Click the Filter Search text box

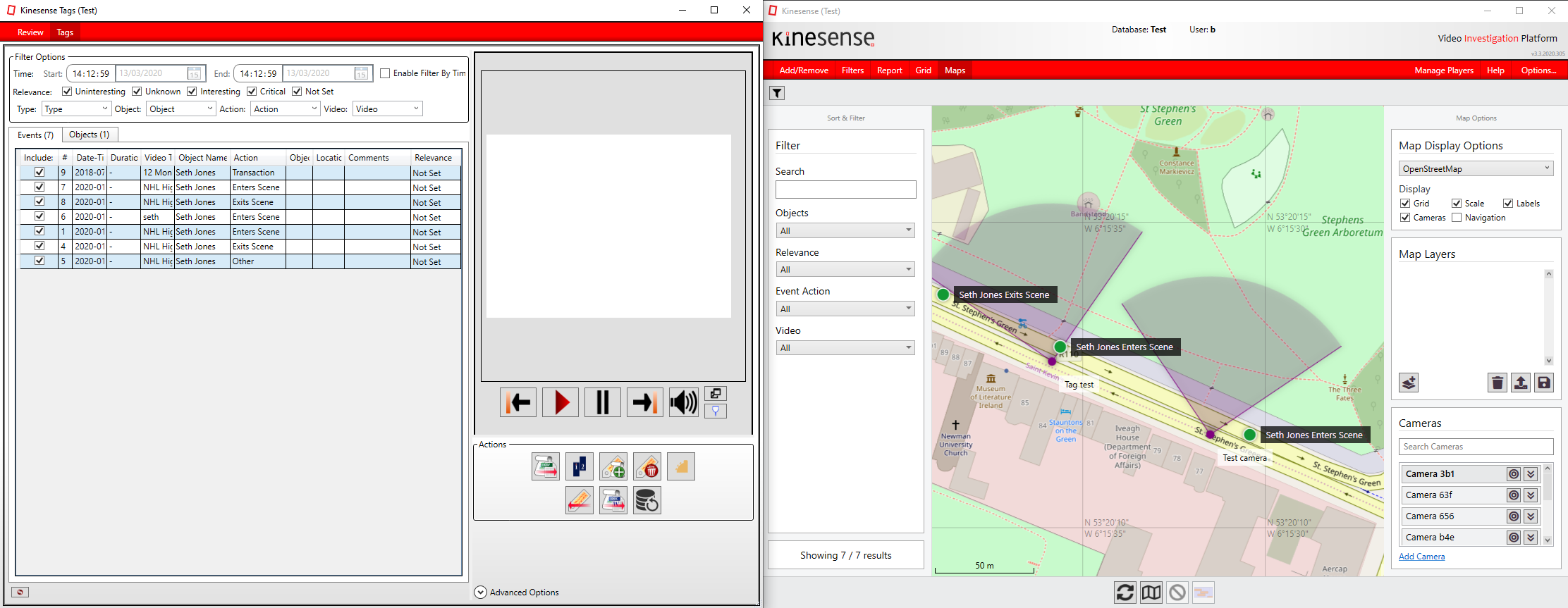click(845, 190)
